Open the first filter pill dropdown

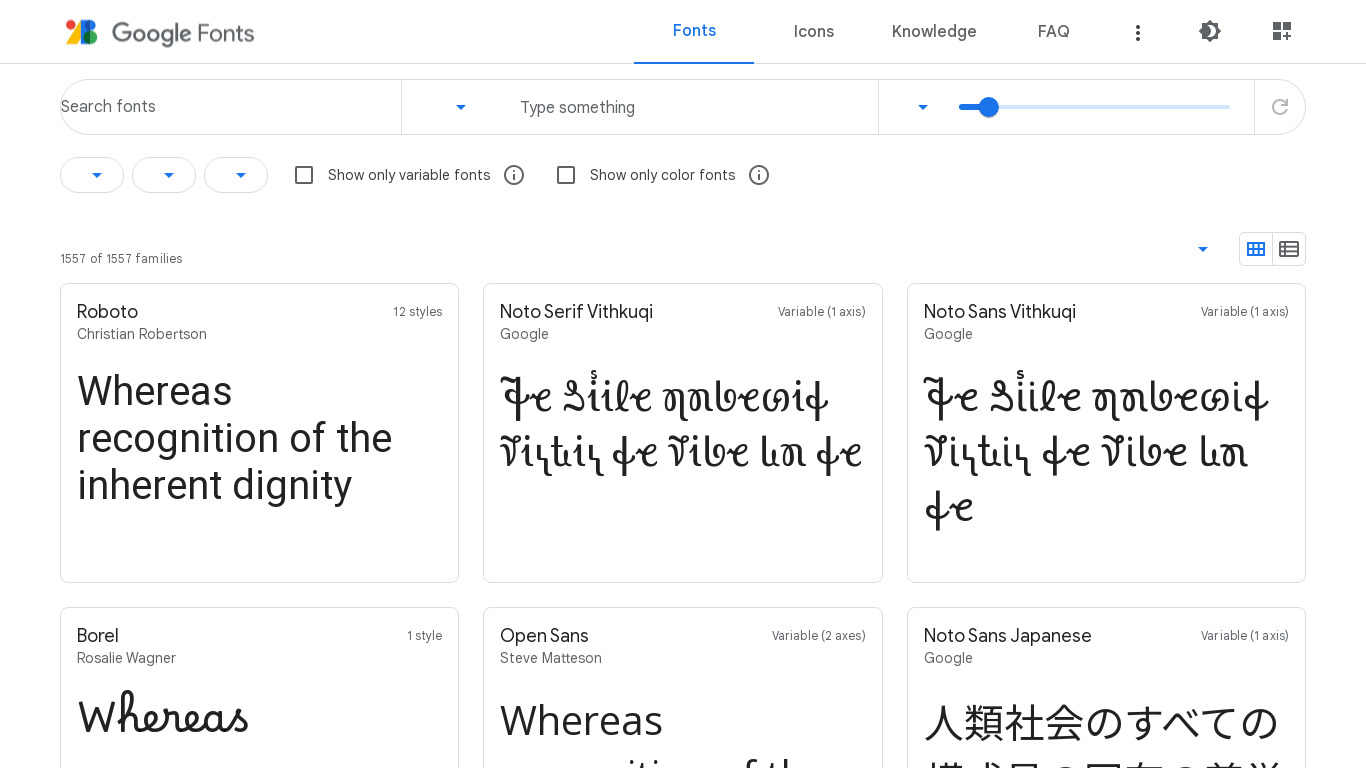pyautogui.click(x=92, y=175)
